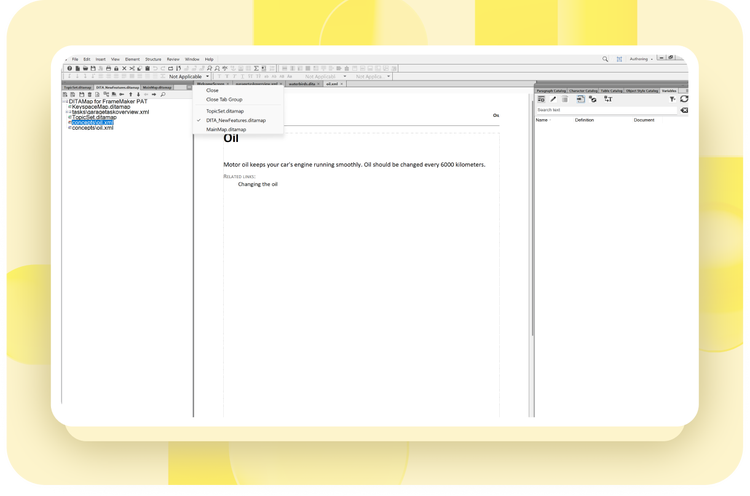Open the Changing the oil related link
Screen dimensions: 750x496
click(258, 184)
